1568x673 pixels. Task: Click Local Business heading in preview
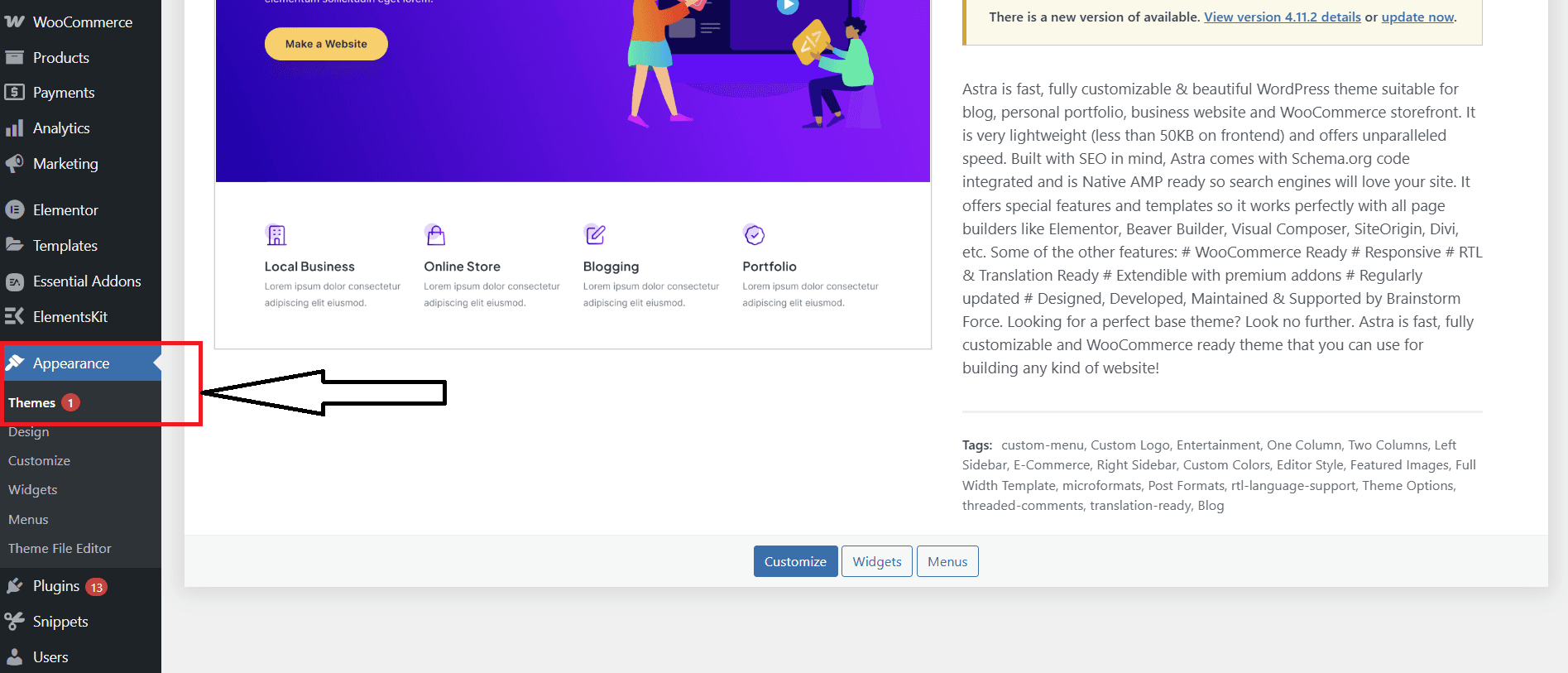click(x=309, y=267)
